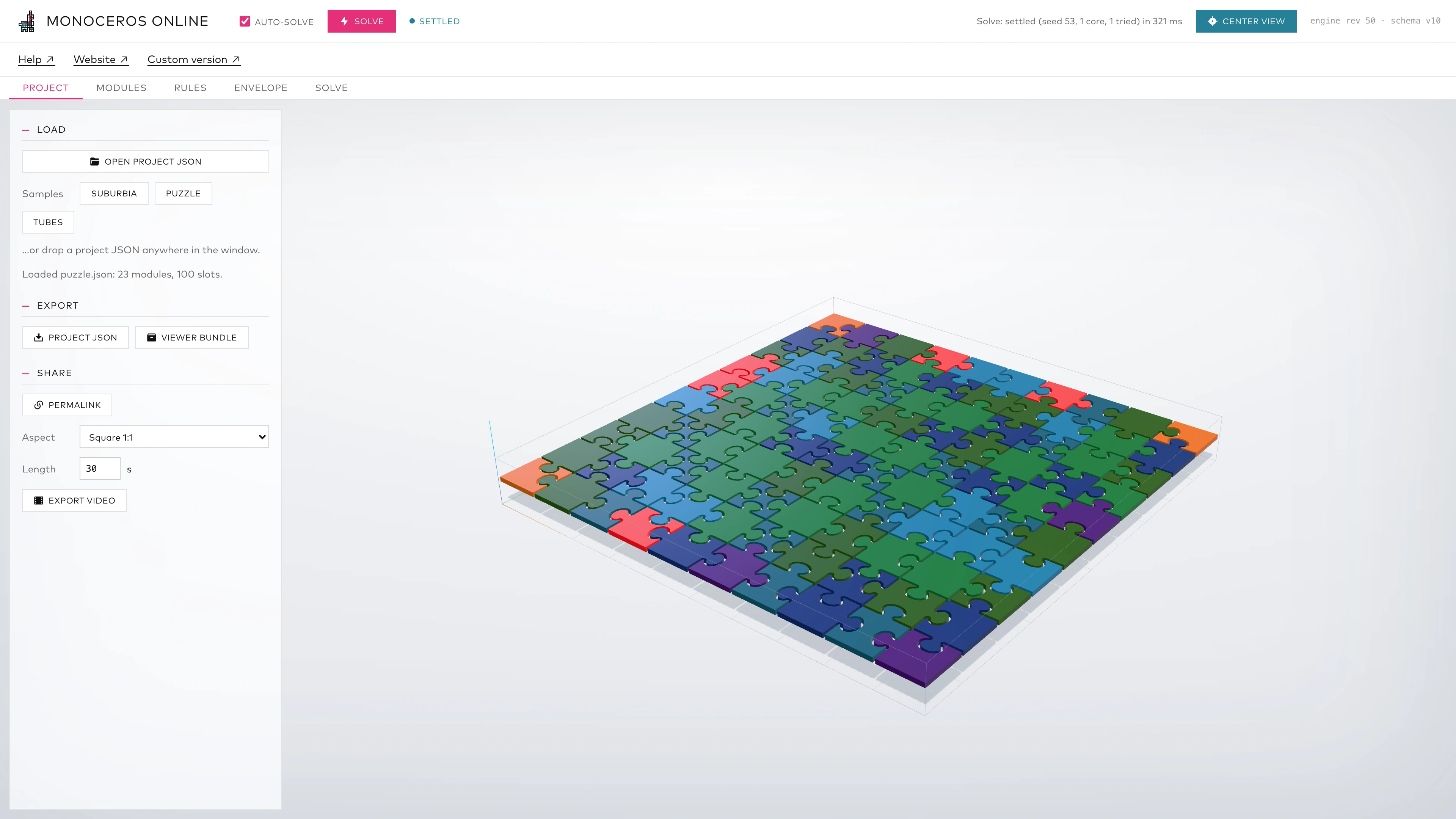This screenshot has height=819, width=1456.
Task: Open the Solve tab
Action: pyautogui.click(x=331, y=88)
